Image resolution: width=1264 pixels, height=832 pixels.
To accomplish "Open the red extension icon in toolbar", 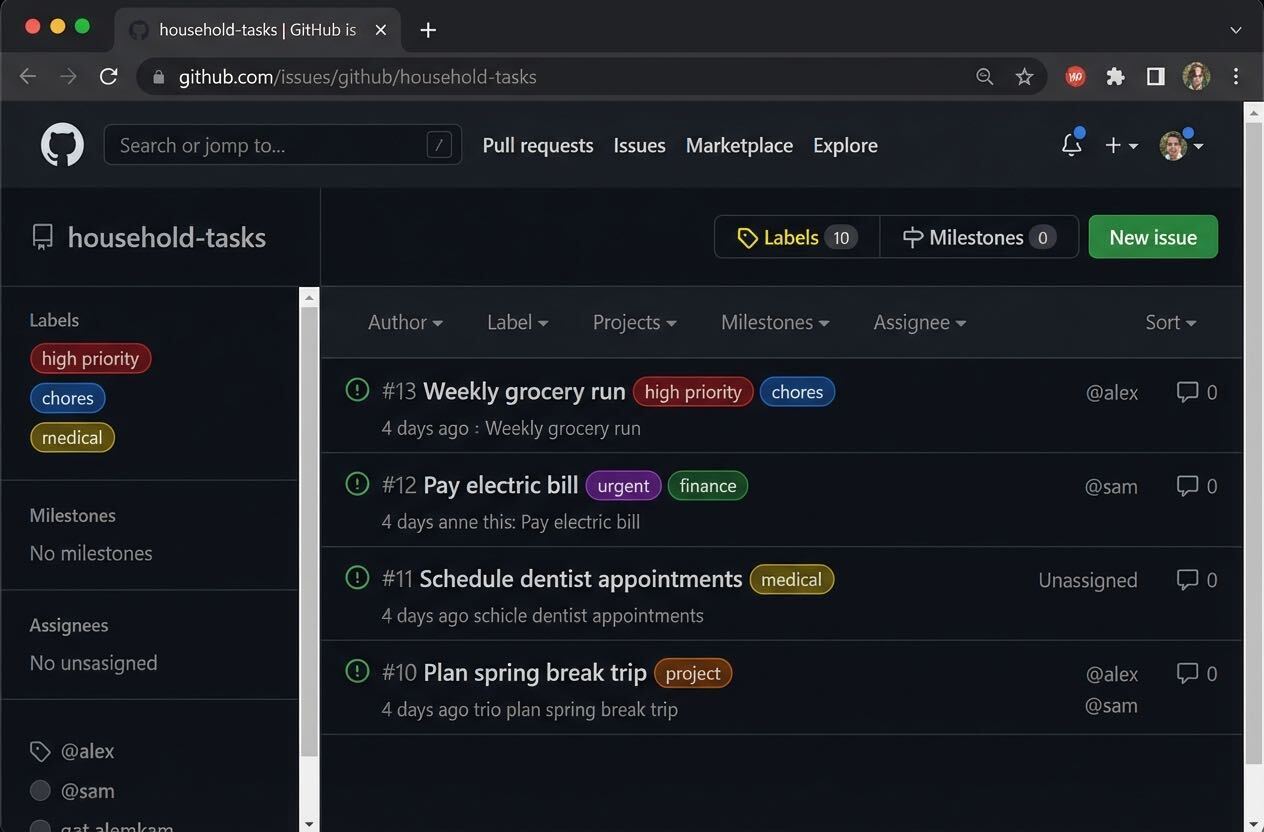I will (1076, 77).
